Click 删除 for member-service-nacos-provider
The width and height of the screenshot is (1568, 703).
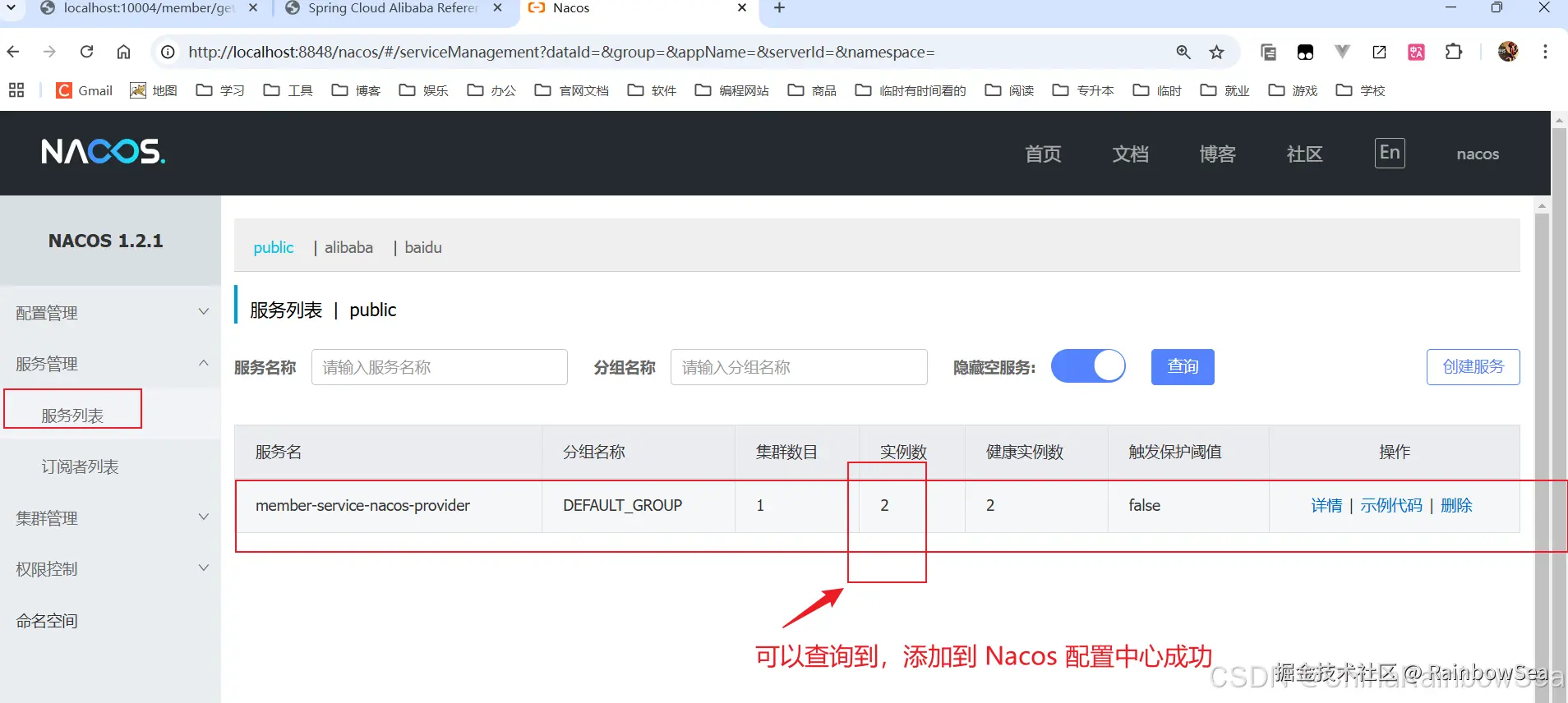(1456, 506)
